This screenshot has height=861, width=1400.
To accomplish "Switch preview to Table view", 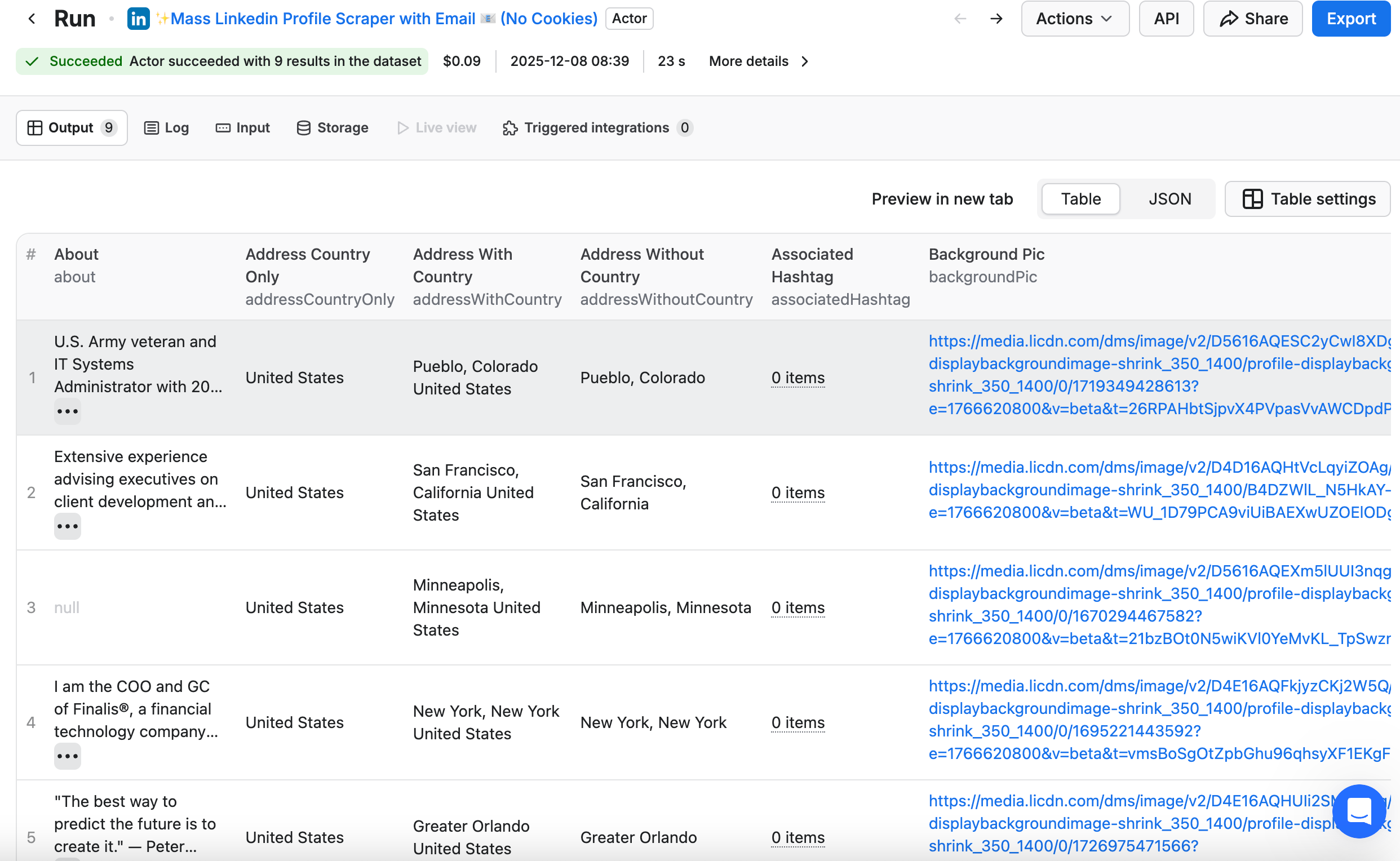I will click(x=1080, y=199).
